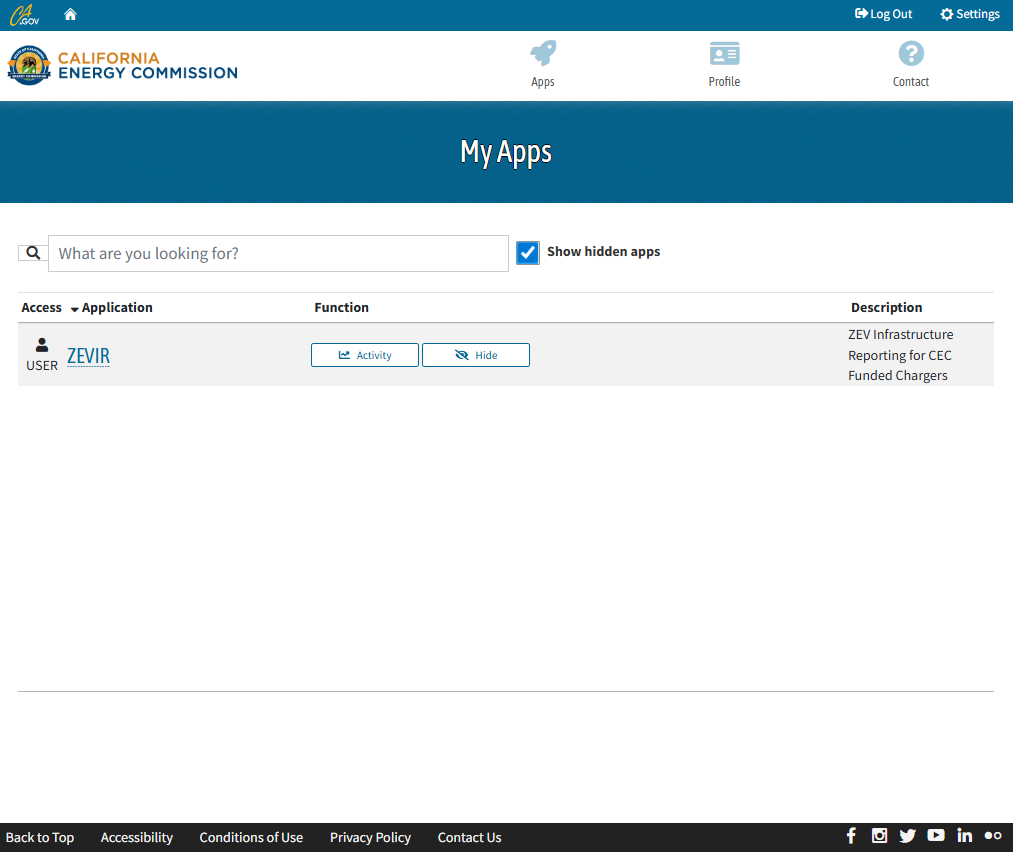The width and height of the screenshot is (1013, 852).
Task: Open the Privacy Policy footer item
Action: [x=370, y=837]
